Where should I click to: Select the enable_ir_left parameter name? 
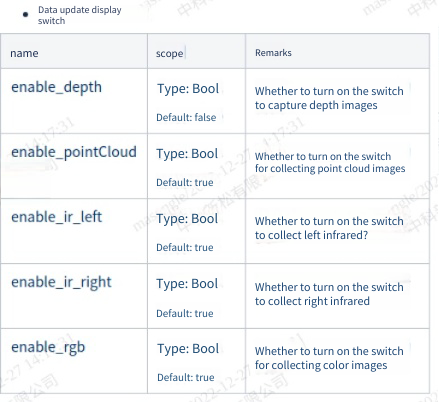tap(56, 217)
